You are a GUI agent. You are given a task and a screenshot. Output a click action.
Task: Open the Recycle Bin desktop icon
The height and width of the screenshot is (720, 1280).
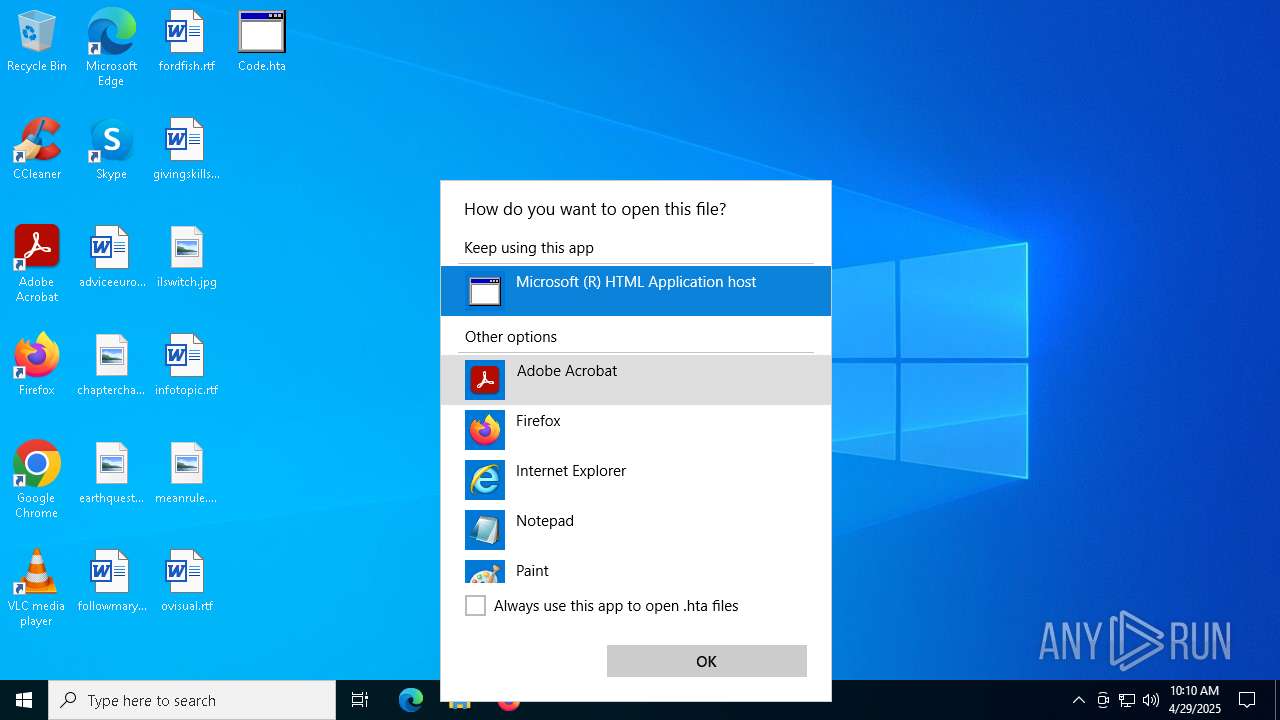[x=37, y=41]
